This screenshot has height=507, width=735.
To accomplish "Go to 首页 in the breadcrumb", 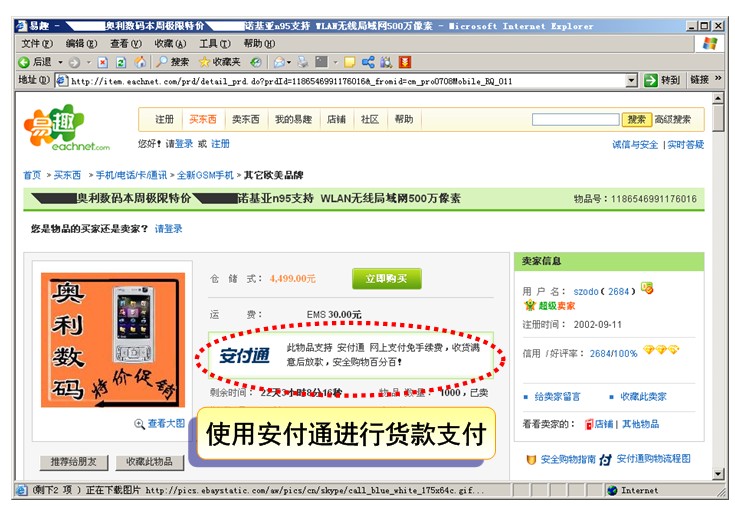I will 32,175.
